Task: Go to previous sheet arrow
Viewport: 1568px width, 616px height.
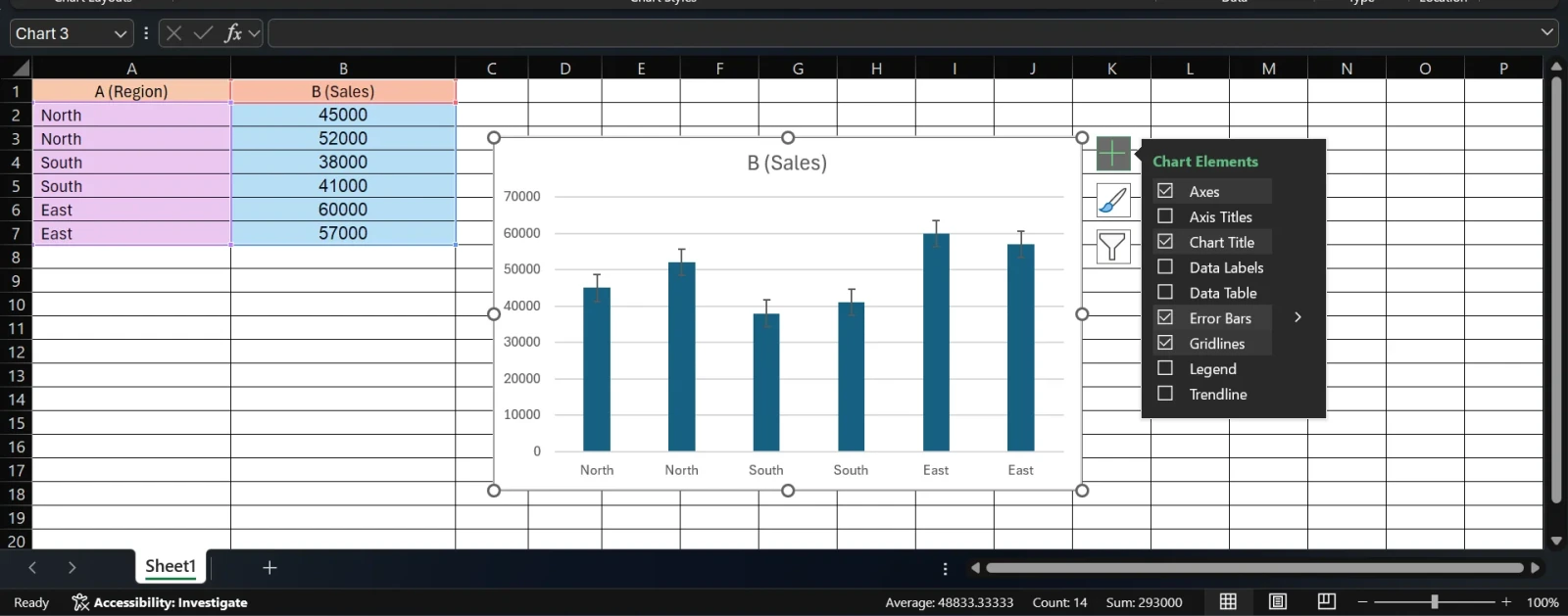Action: (x=32, y=567)
